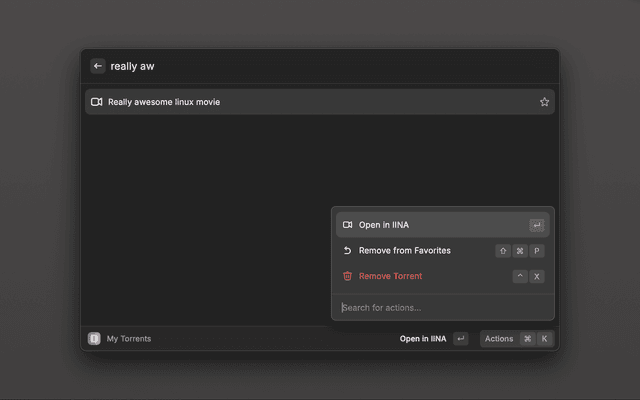Click the favorite star on the movie row
640x400 pixels.
click(544, 102)
